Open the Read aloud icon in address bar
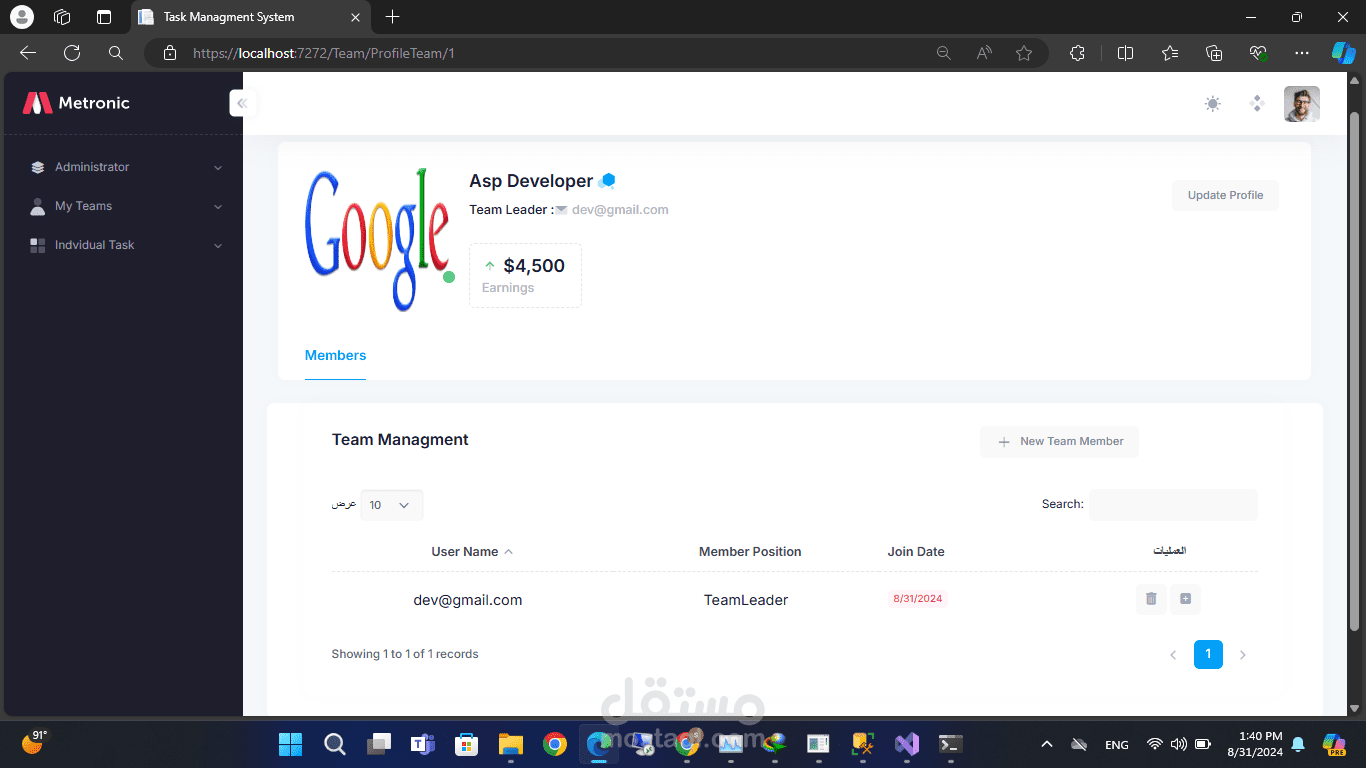Image resolution: width=1366 pixels, height=768 pixels. [x=984, y=53]
